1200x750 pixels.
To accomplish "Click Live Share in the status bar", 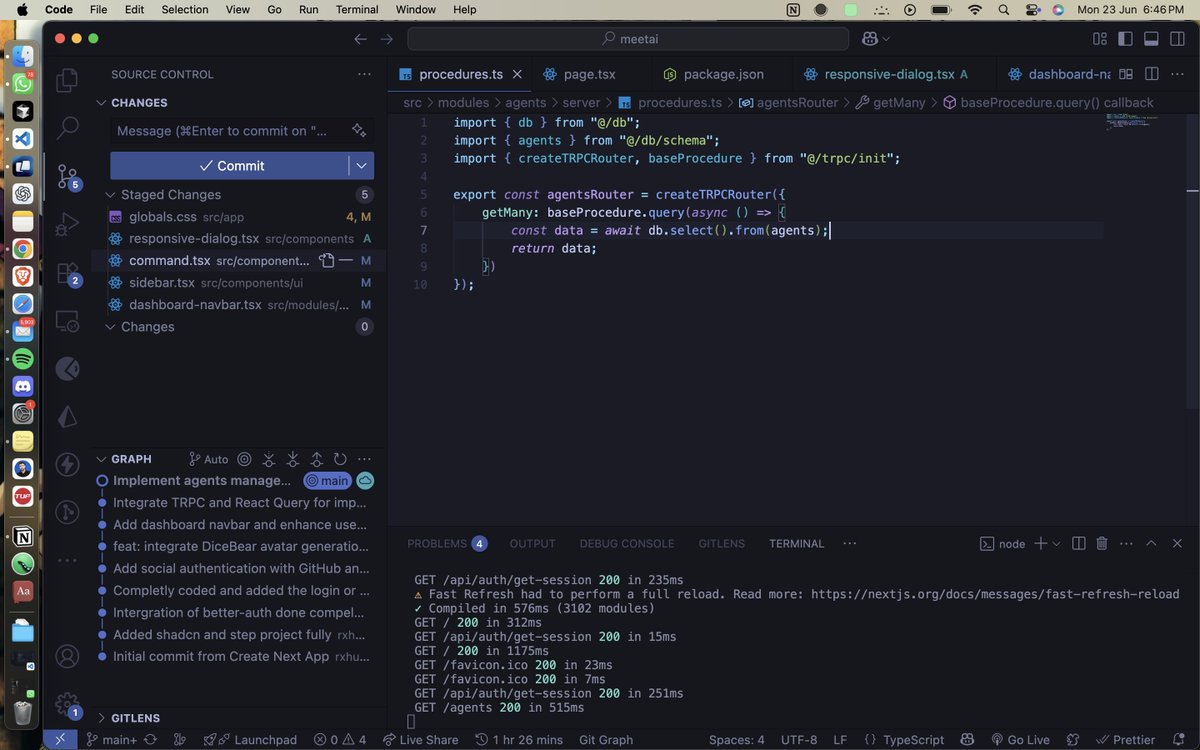I will (x=420, y=739).
